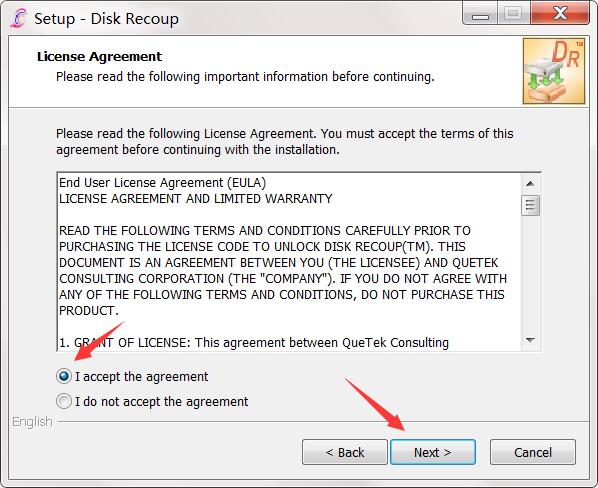Viewport: 598px width, 488px height.
Task: Go back with the "< Back" button
Action: (345, 452)
